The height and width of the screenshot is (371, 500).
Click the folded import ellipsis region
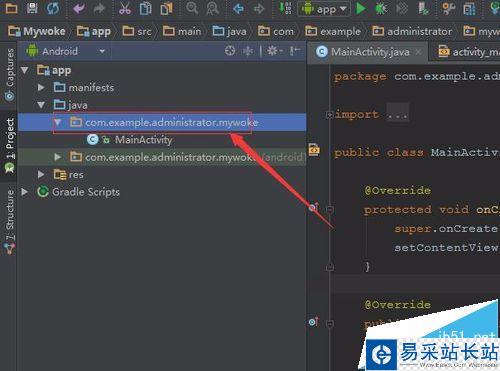point(397,114)
